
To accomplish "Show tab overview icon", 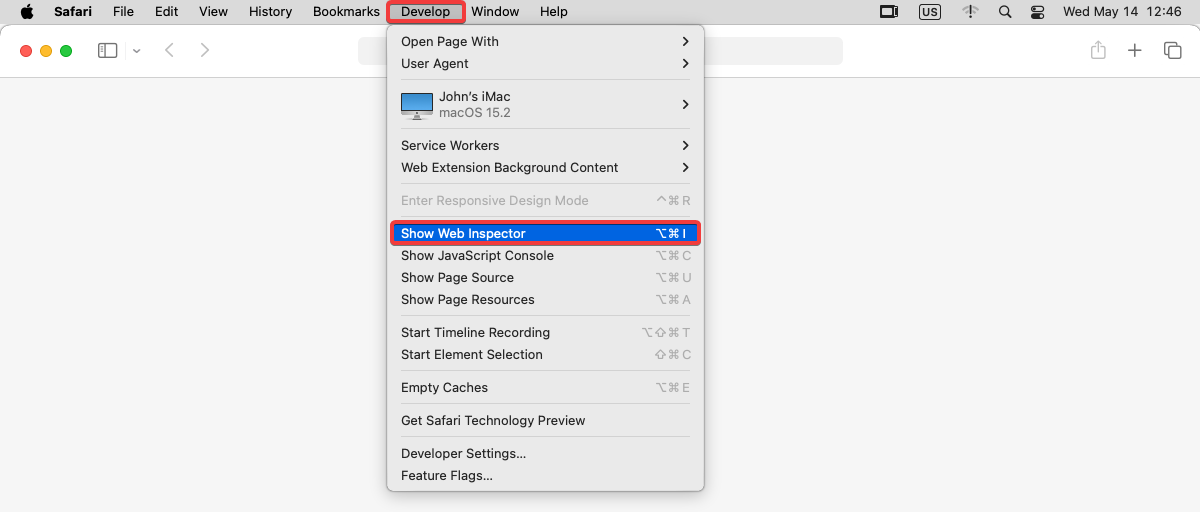I will pyautogui.click(x=1172, y=50).
